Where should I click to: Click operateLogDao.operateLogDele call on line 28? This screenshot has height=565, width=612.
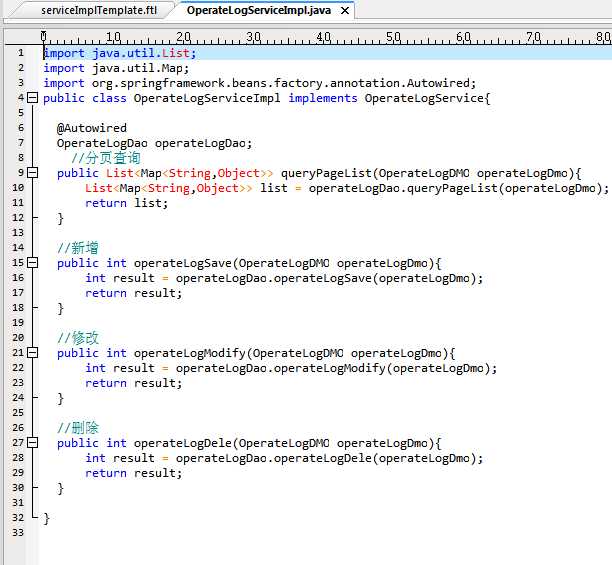(329, 458)
